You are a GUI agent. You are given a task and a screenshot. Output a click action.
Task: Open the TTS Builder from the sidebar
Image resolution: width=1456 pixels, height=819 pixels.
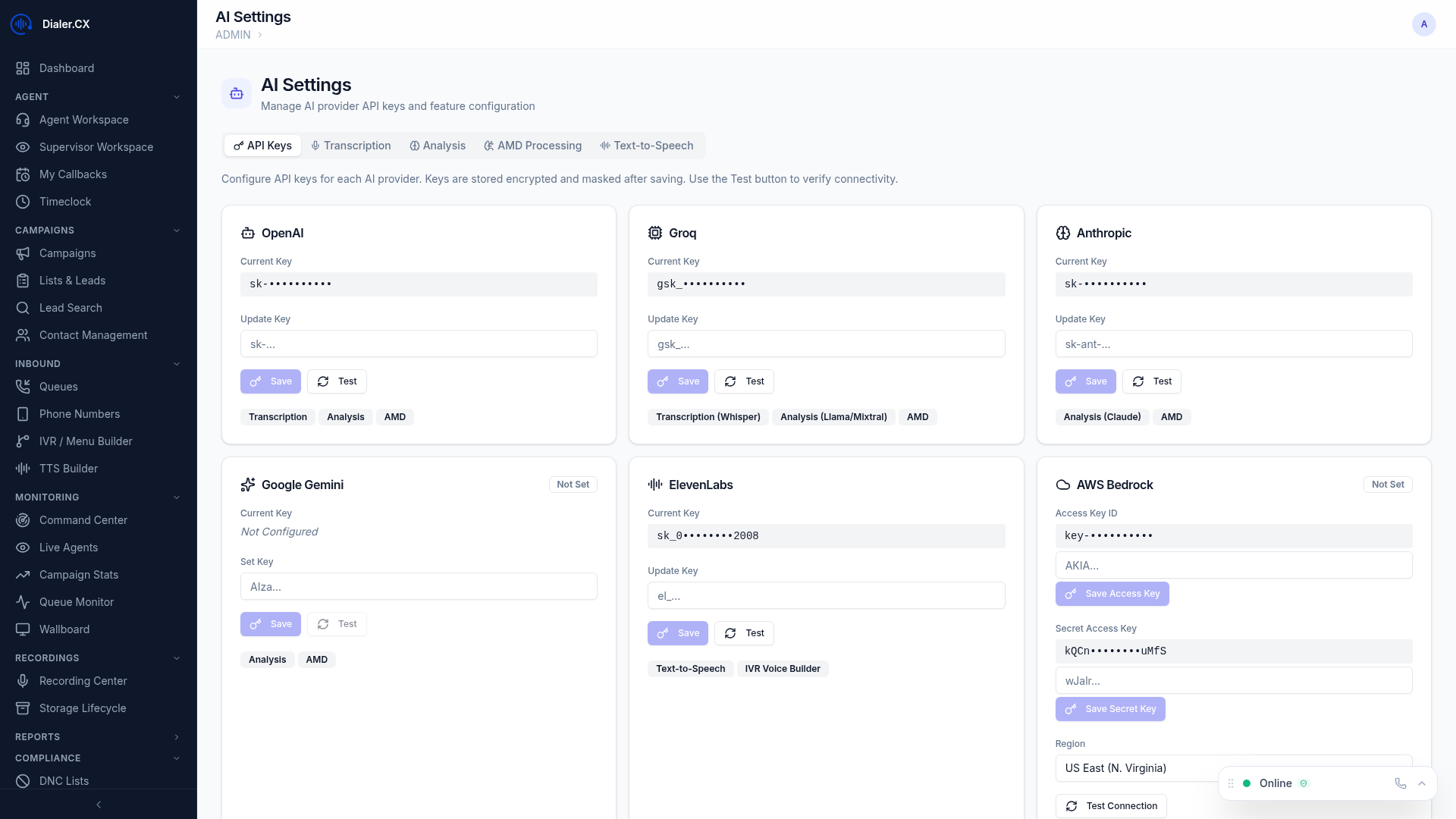pos(68,468)
